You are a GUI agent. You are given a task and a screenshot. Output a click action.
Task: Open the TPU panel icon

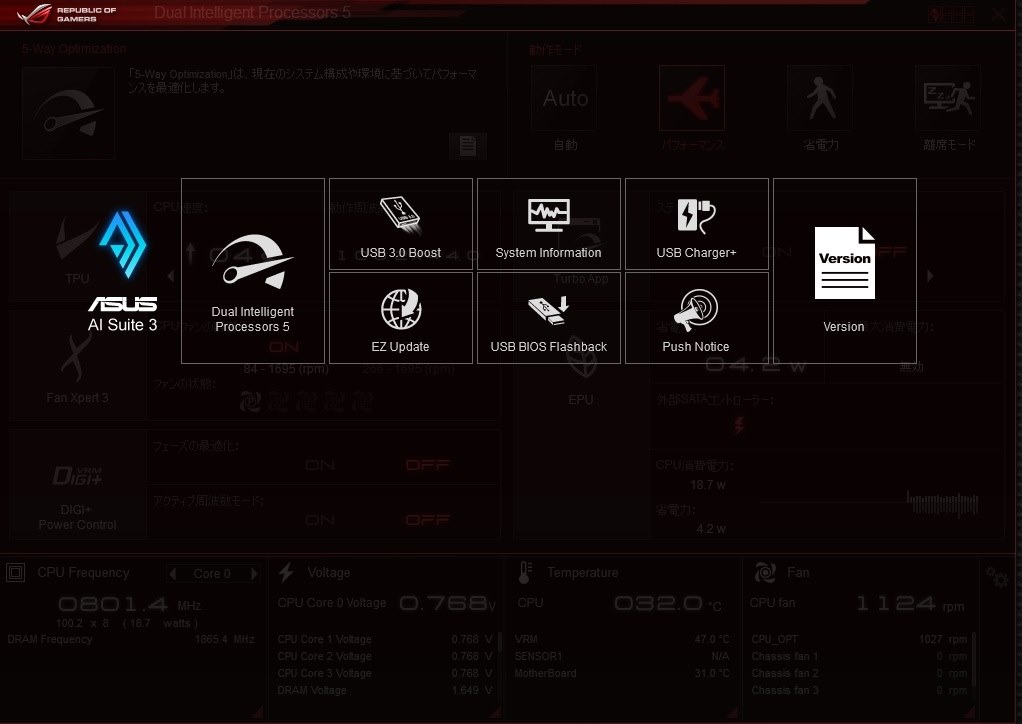(x=77, y=246)
